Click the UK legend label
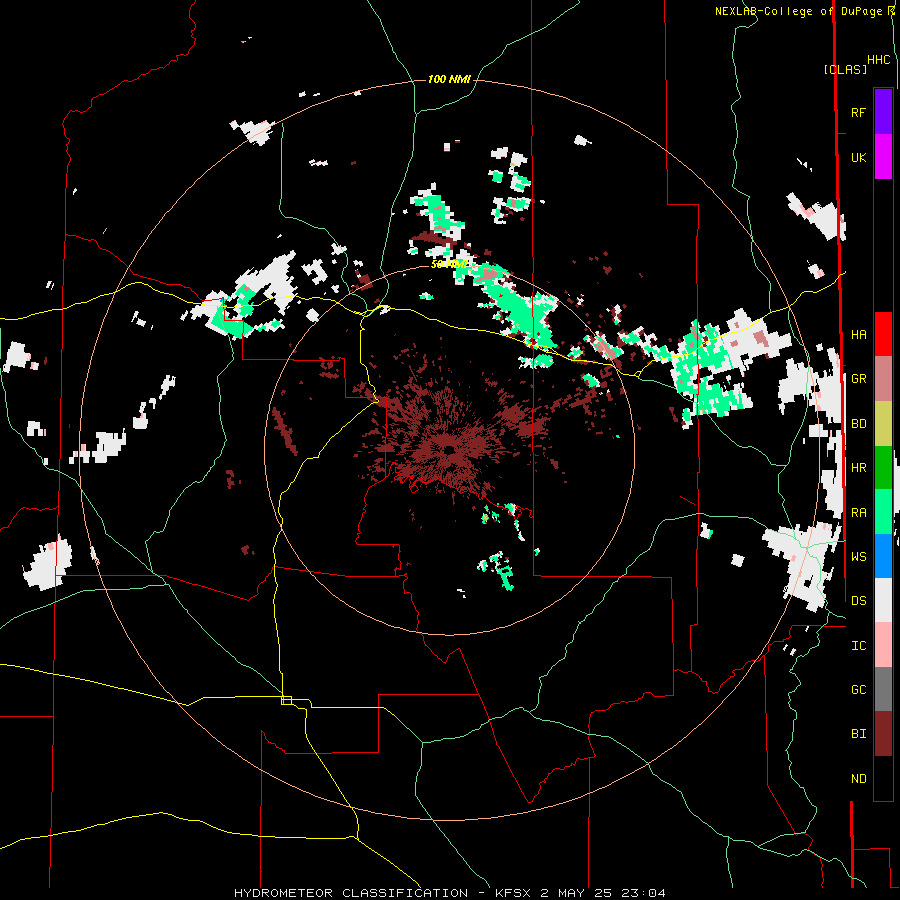Screen dimensions: 900x900 pyautogui.click(x=858, y=157)
